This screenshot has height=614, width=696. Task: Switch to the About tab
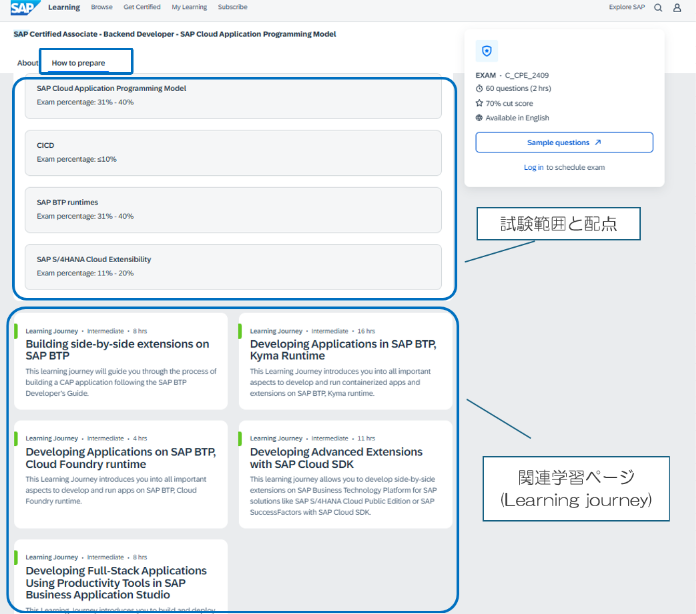pos(28,63)
